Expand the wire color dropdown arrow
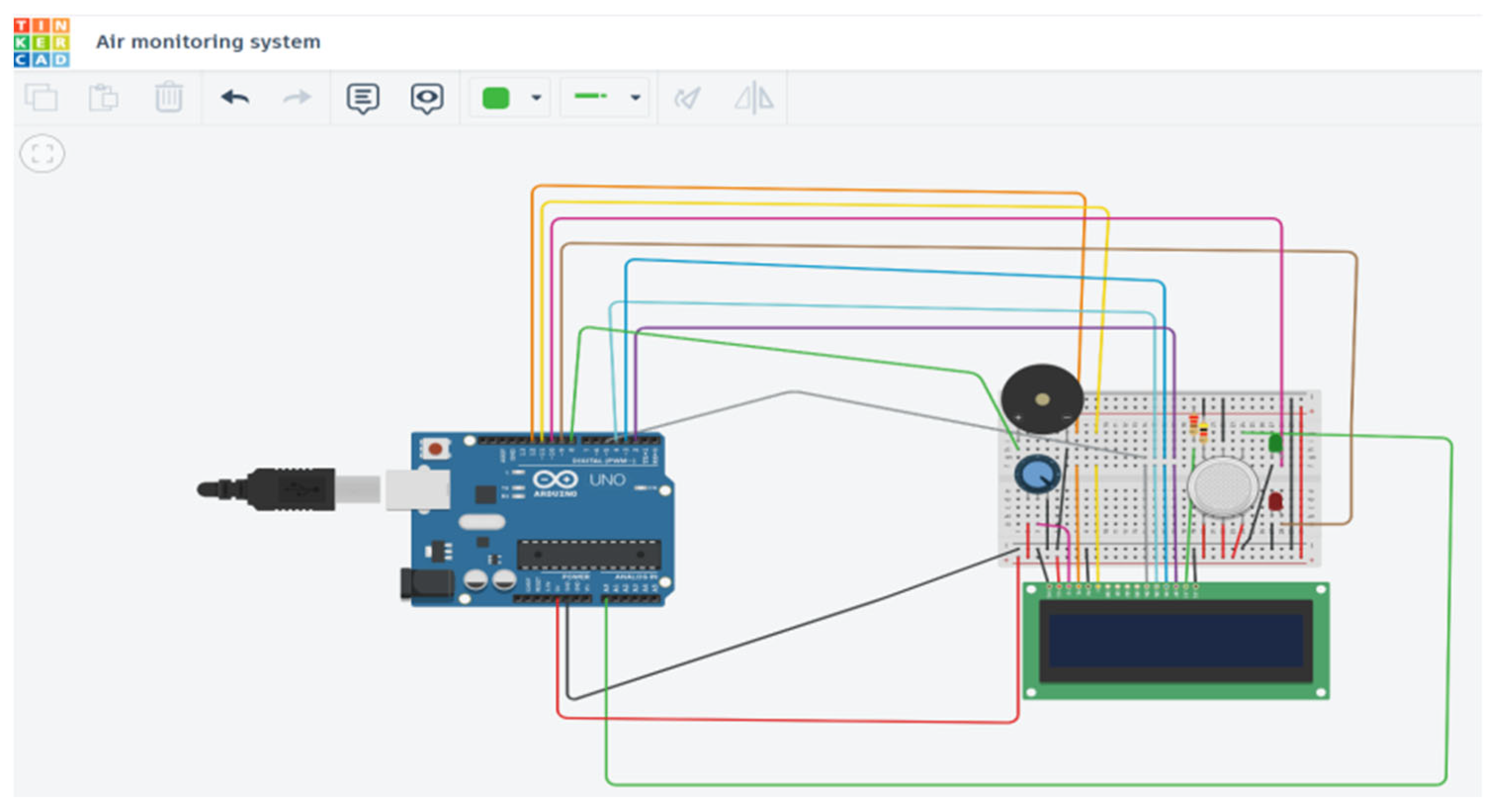This screenshot has width=1496, height=812. coord(537,97)
